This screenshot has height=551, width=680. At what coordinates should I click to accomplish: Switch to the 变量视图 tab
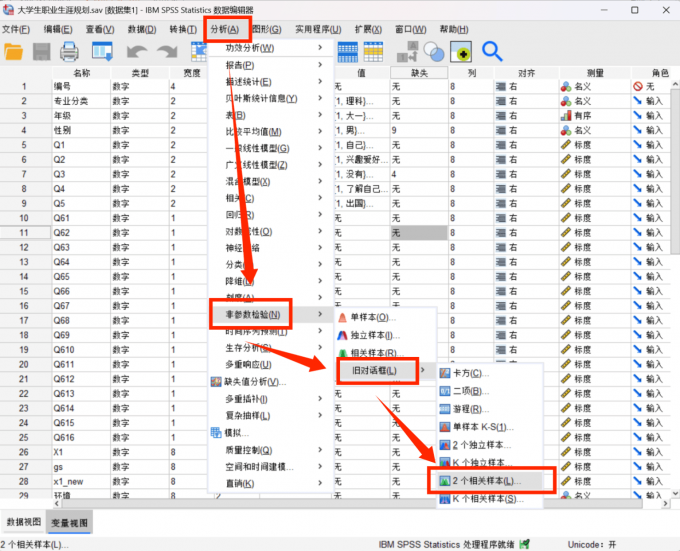[x=69, y=523]
